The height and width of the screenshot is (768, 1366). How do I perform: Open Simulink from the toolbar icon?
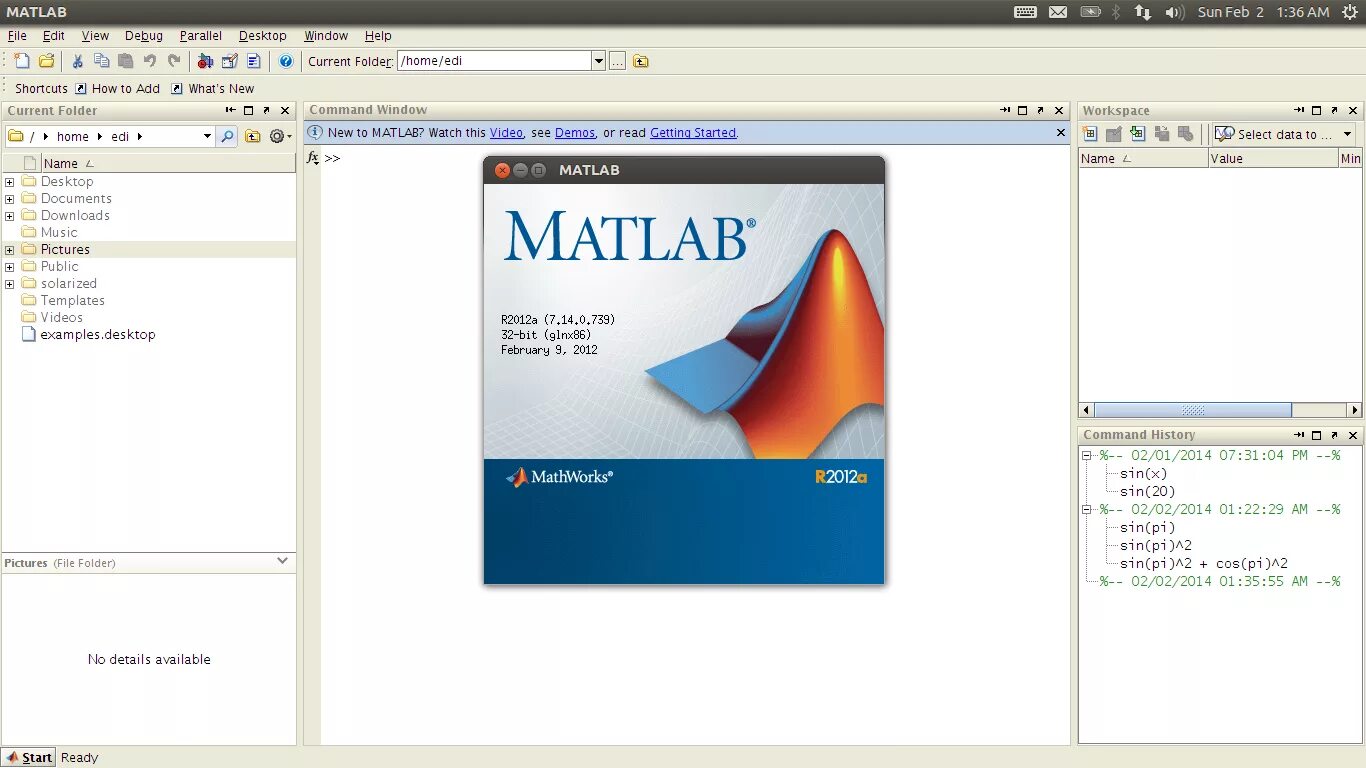pos(205,61)
